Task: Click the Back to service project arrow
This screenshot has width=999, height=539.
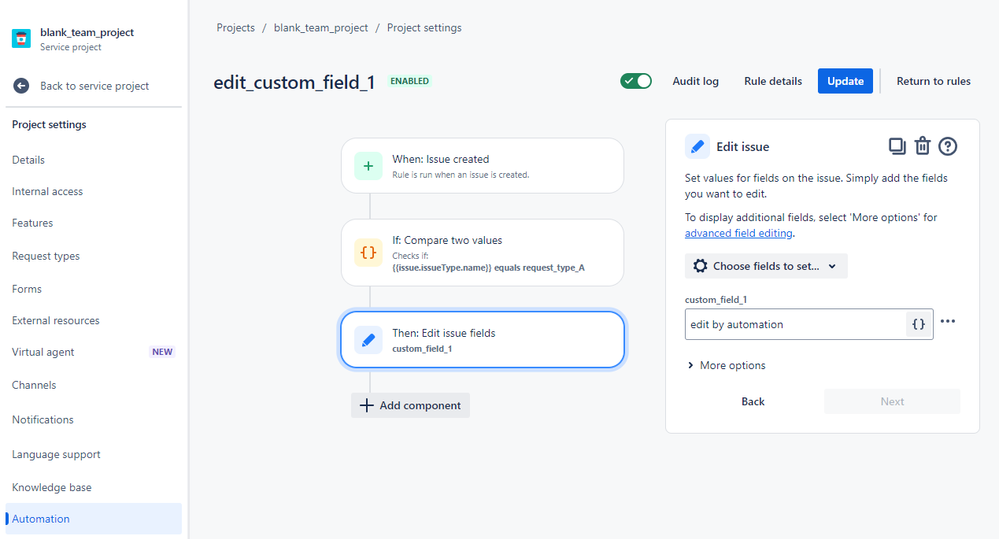Action: pyautogui.click(x=21, y=85)
